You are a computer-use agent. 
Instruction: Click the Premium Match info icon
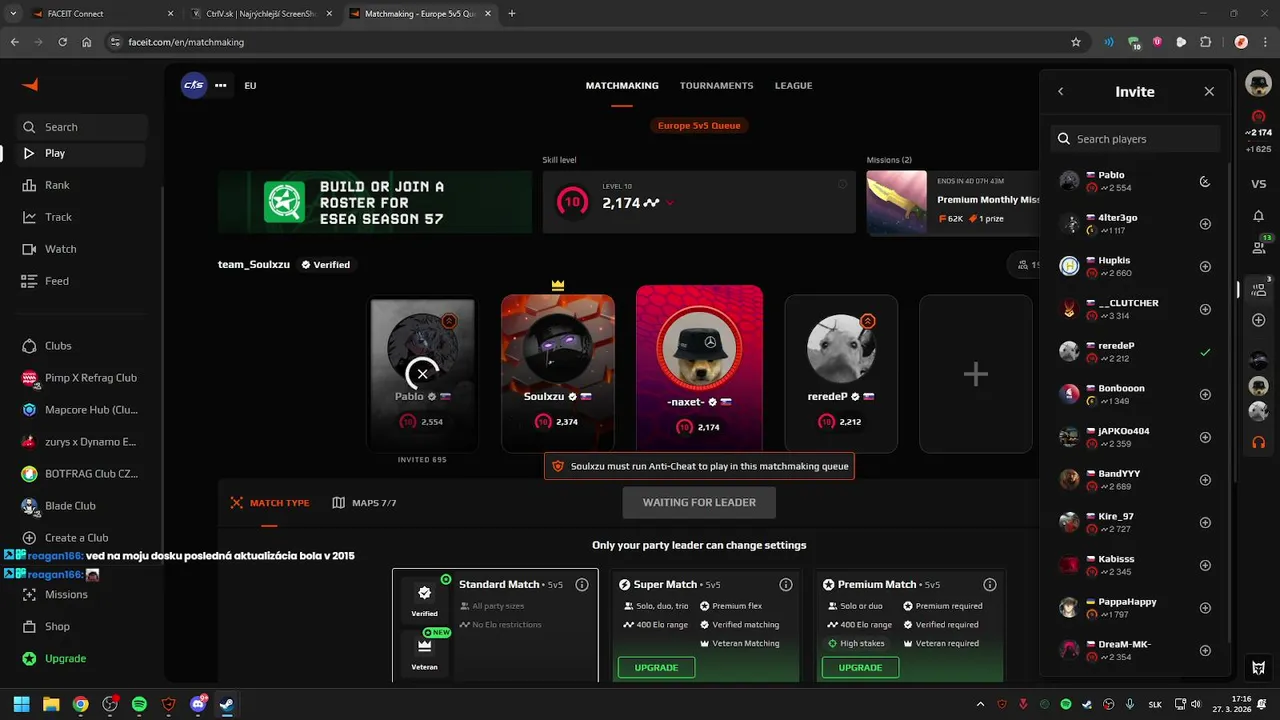tap(990, 585)
